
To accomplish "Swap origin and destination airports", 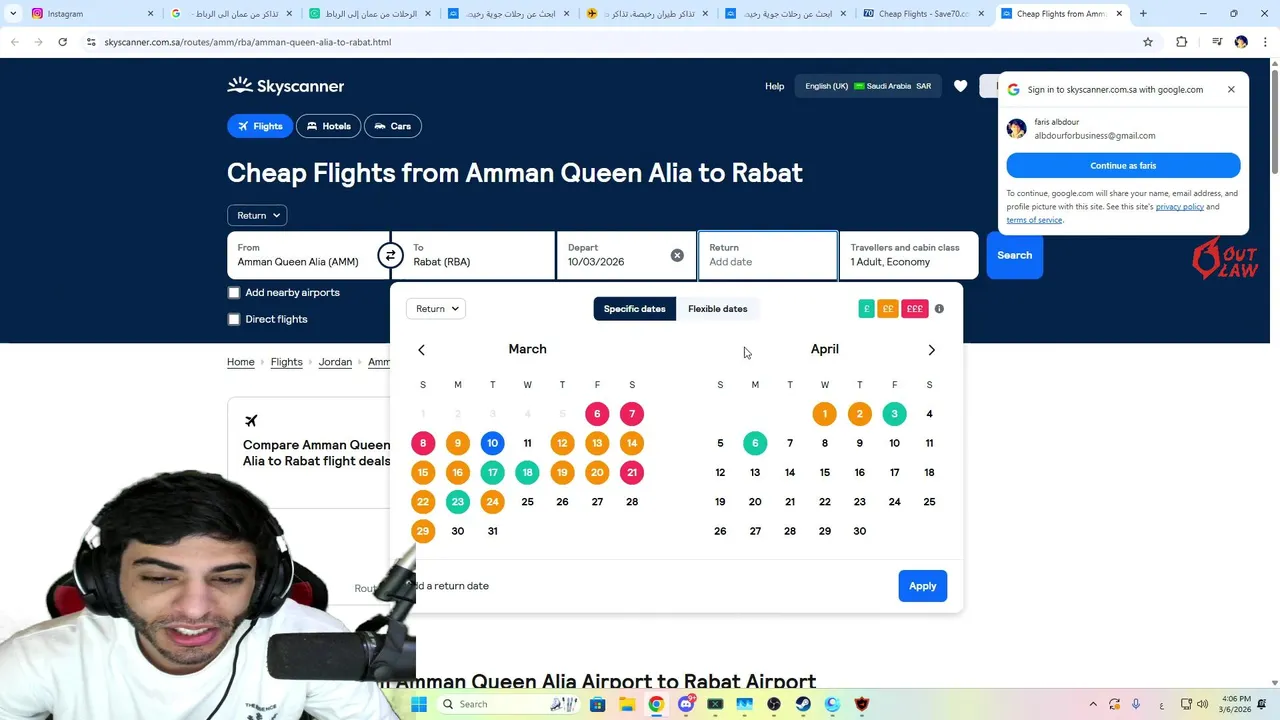I will click(x=390, y=256).
